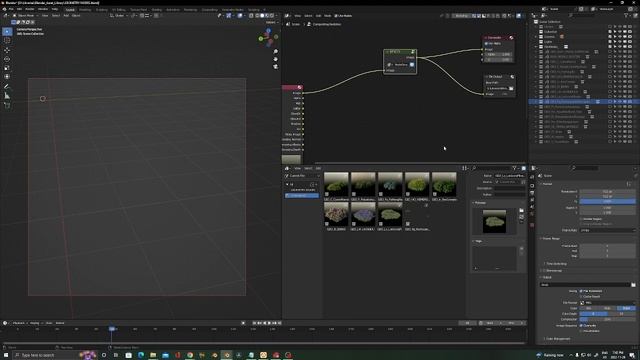Select the Transform tool
Image resolution: width=640 pixels, height=360 pixels.
click(x=7, y=77)
